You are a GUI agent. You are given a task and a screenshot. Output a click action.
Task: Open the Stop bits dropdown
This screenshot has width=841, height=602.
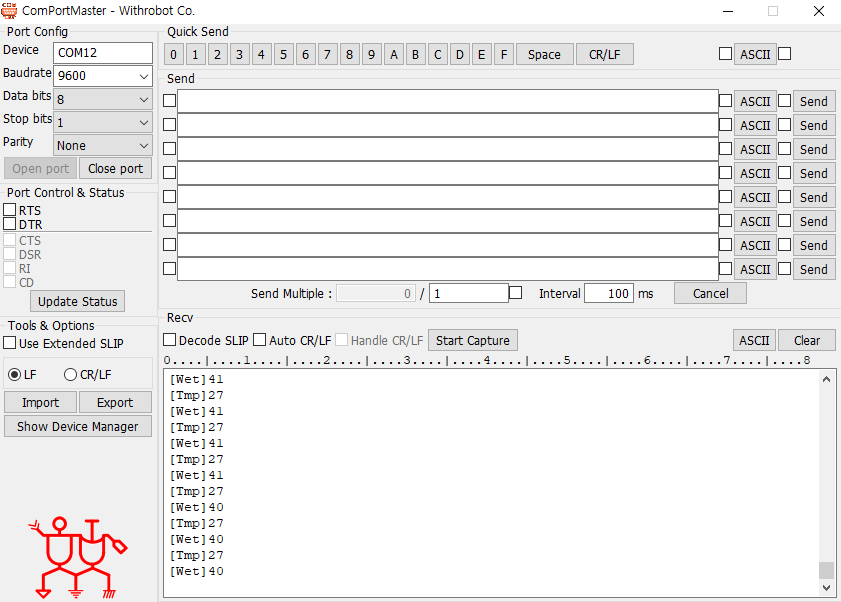click(103, 122)
